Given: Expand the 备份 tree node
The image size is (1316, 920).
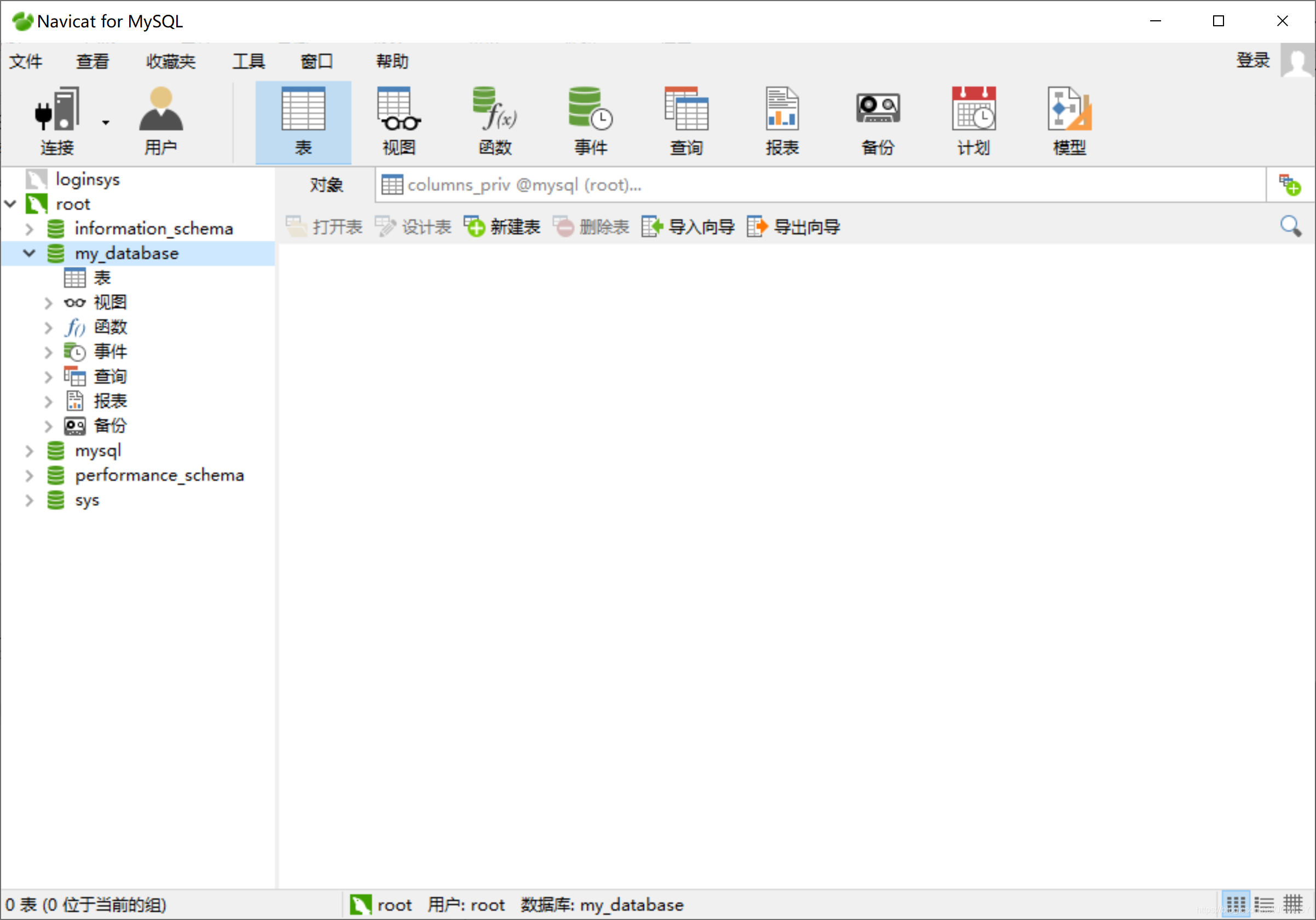Looking at the screenshot, I should click(49, 426).
